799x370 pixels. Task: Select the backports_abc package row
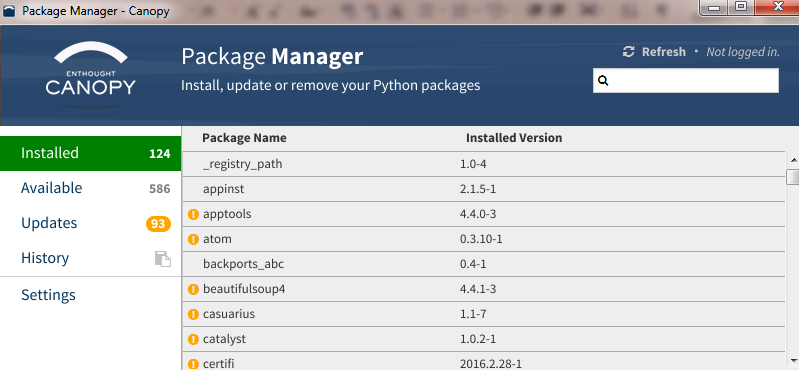click(x=484, y=264)
